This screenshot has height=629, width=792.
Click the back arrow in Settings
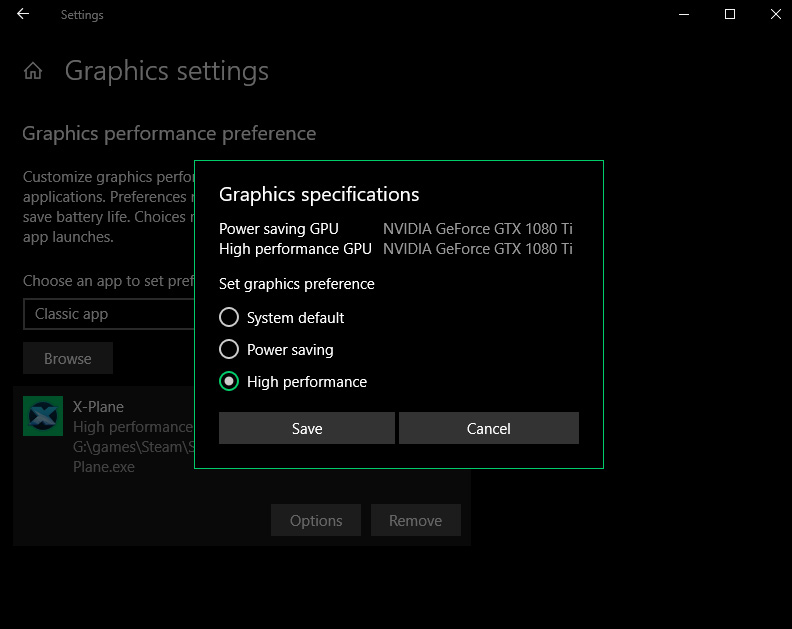pos(23,15)
